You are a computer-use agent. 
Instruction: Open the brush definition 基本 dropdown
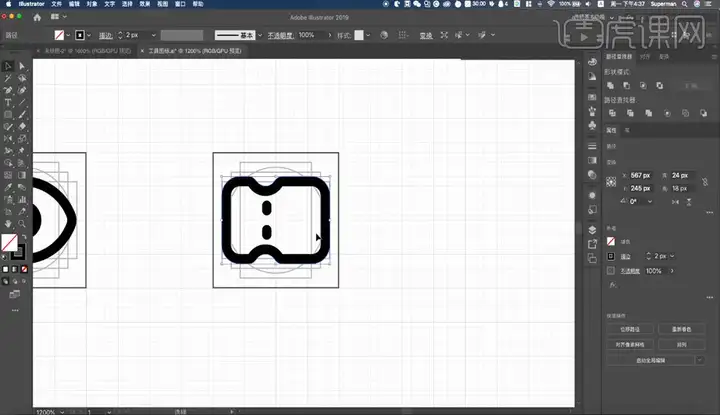click(260, 35)
